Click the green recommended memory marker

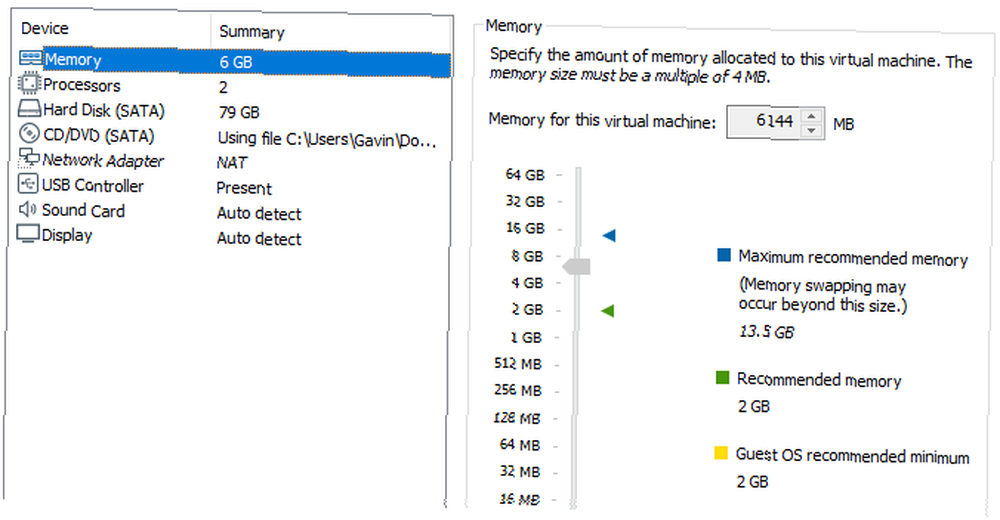[x=608, y=311]
